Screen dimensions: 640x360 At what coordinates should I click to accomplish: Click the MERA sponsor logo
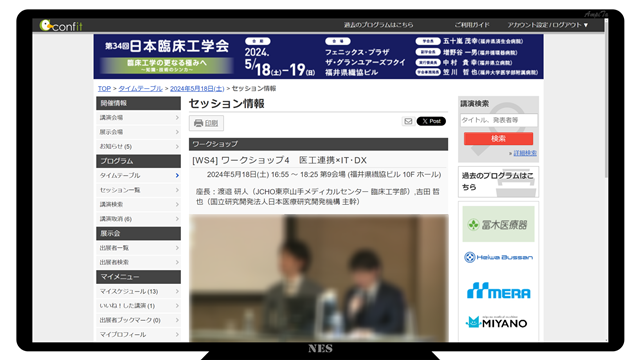point(498,291)
